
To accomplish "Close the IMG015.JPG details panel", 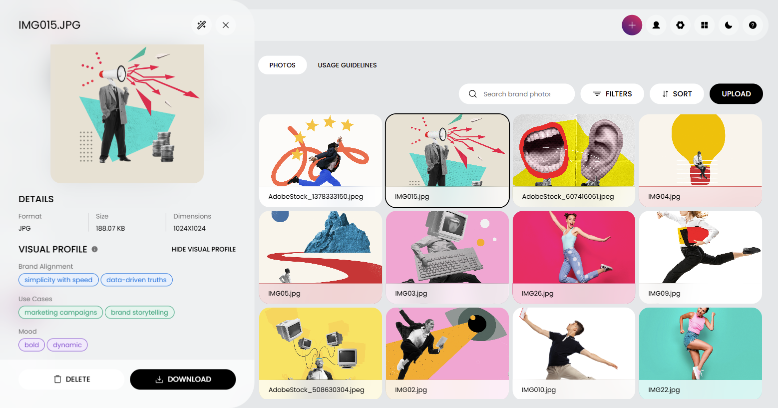I will (x=226, y=25).
